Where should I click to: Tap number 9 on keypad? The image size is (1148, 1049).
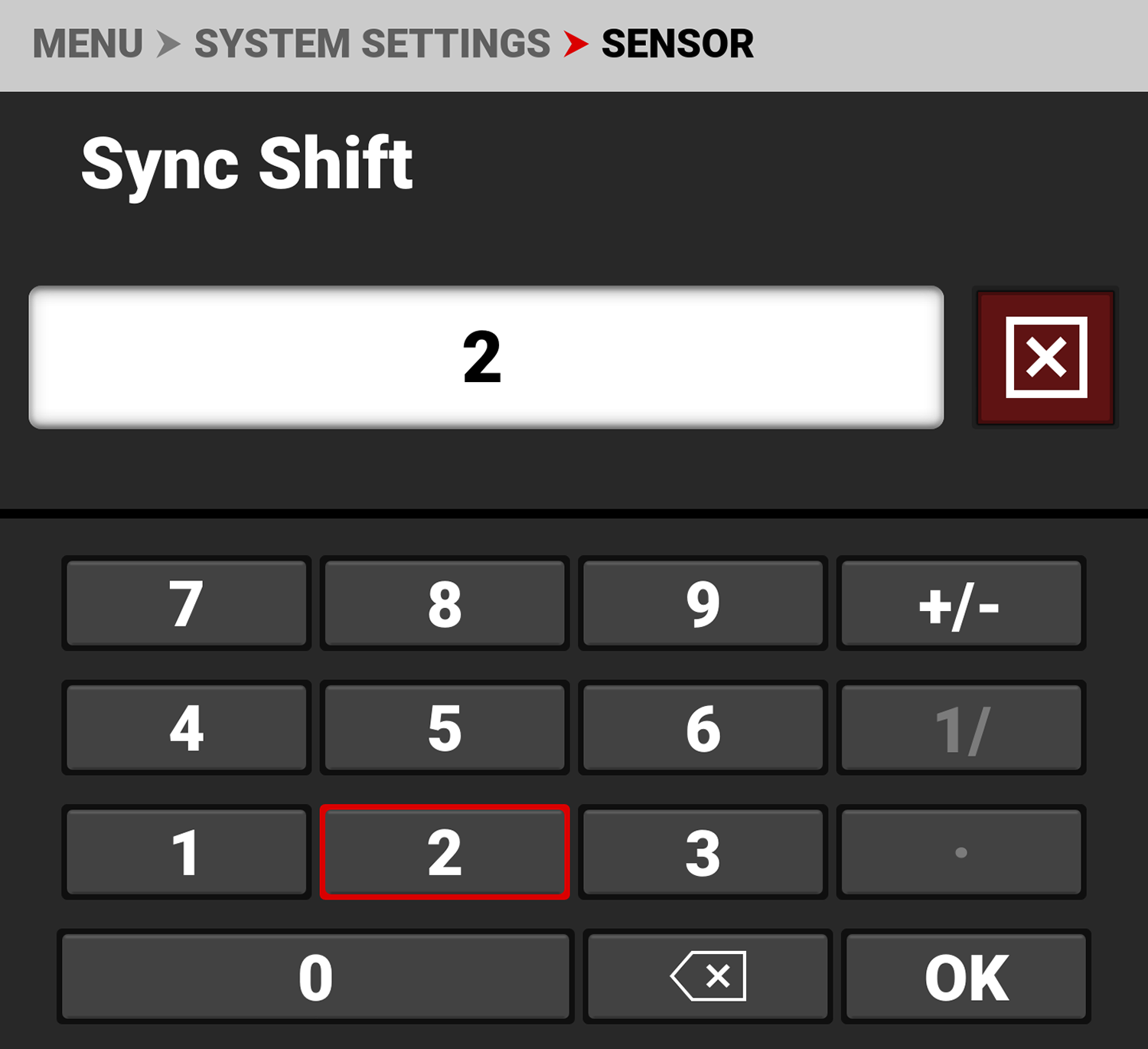click(x=703, y=604)
